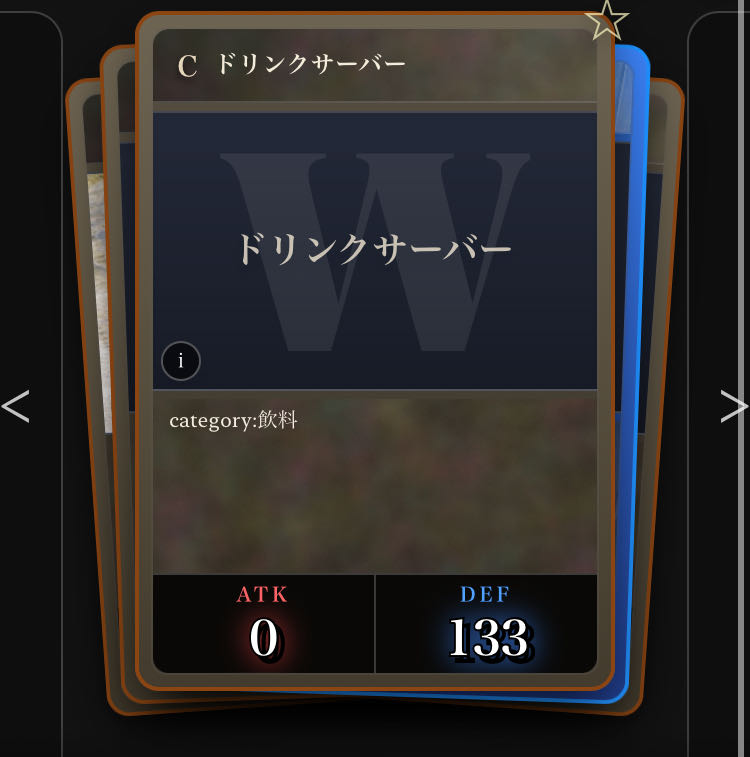Go to previous card with left arrow
The height and width of the screenshot is (757, 750).
tap(15, 407)
